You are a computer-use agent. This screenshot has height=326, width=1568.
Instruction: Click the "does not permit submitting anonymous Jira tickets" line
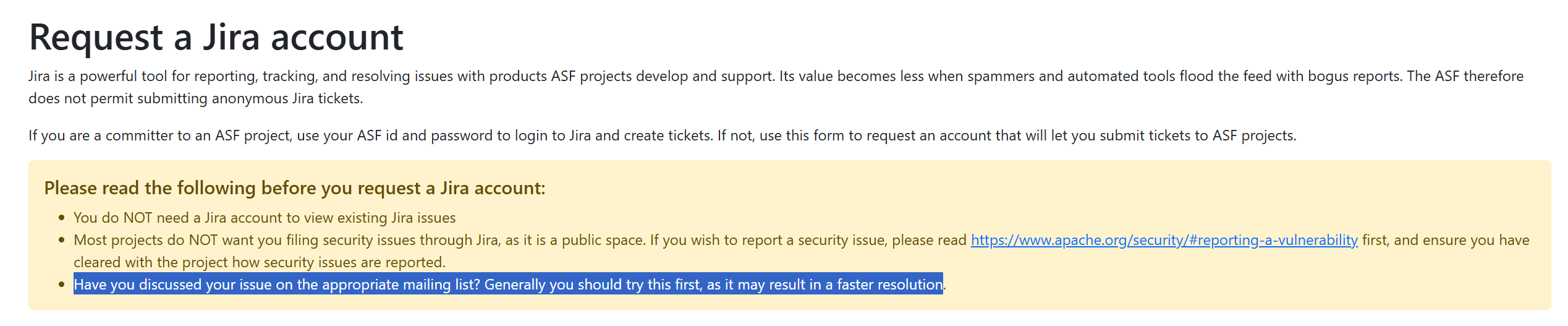tap(195, 98)
